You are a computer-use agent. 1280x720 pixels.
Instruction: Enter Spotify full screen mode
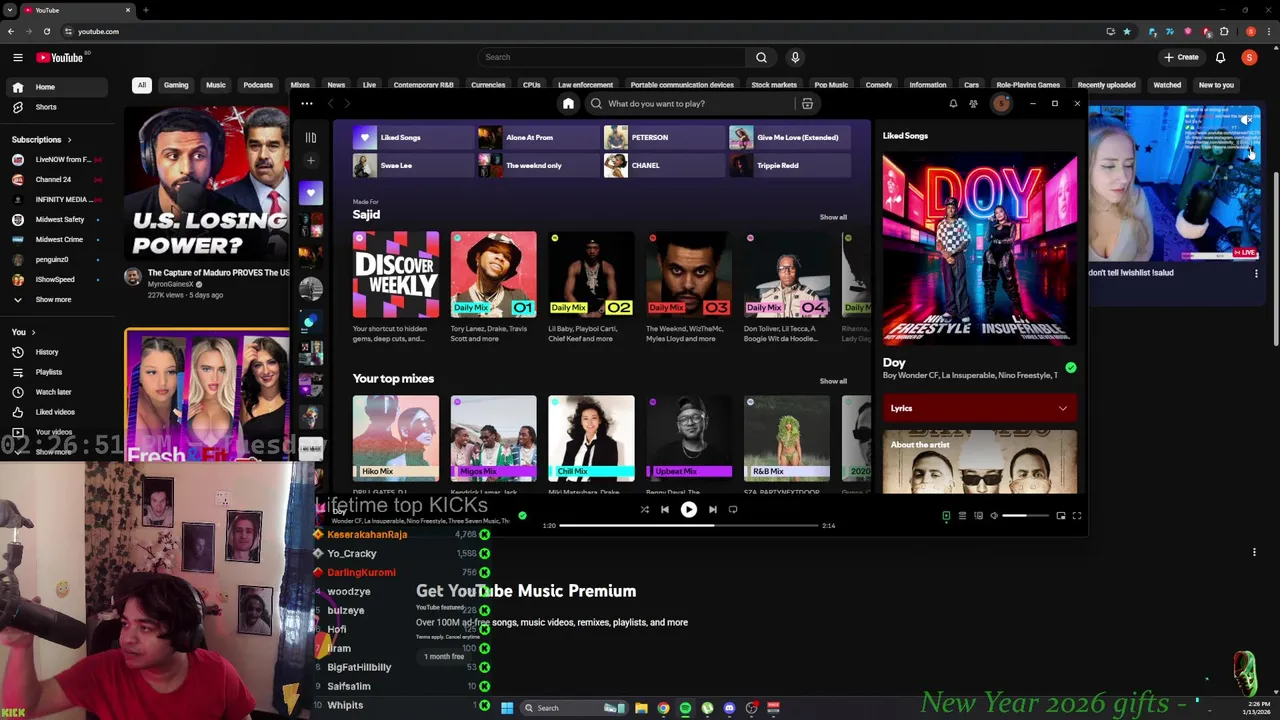(1077, 516)
